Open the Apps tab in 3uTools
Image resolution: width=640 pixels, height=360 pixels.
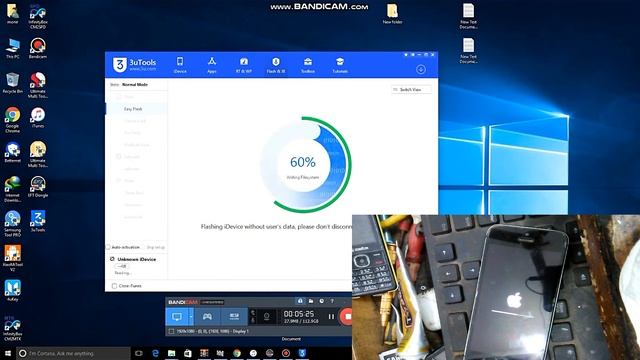[x=211, y=65]
